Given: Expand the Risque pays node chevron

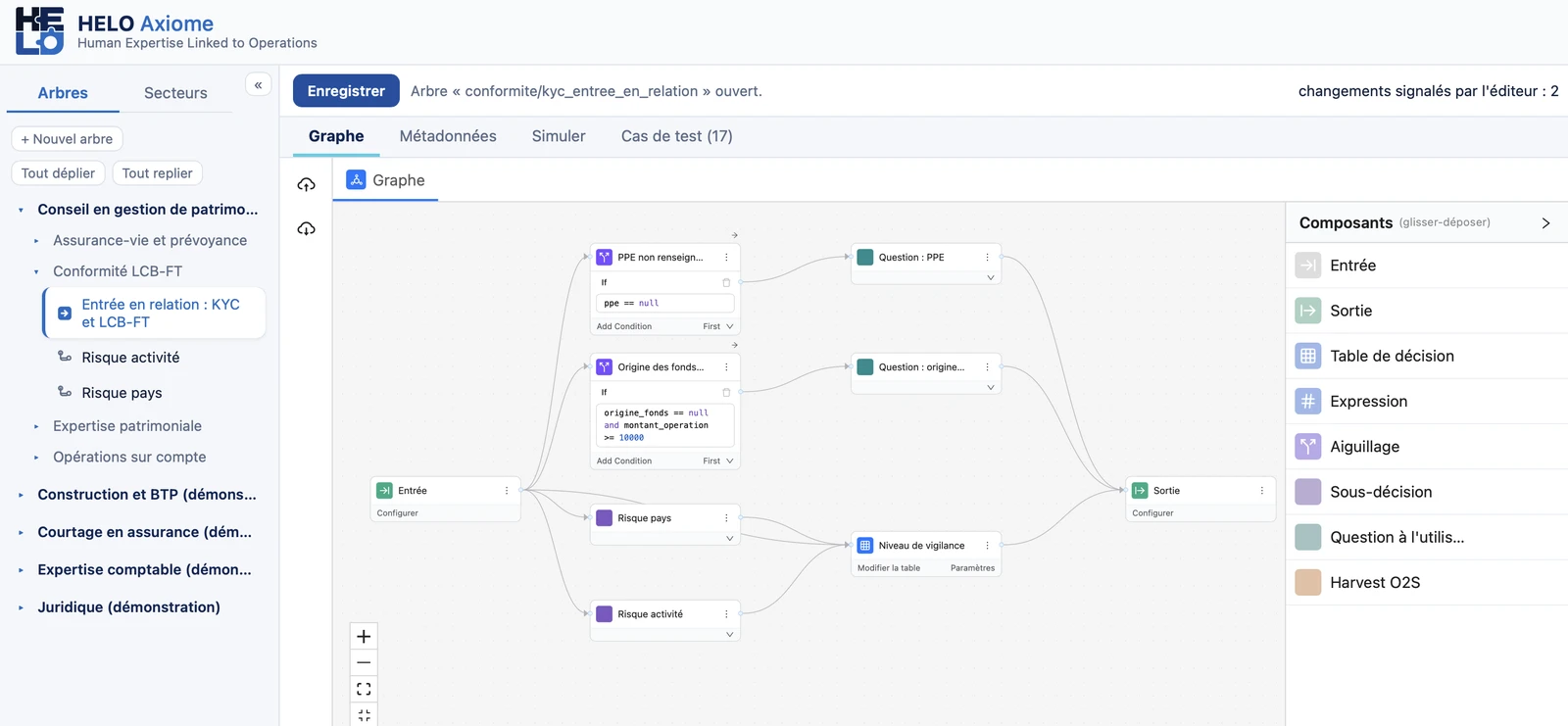Looking at the screenshot, I should [729, 538].
